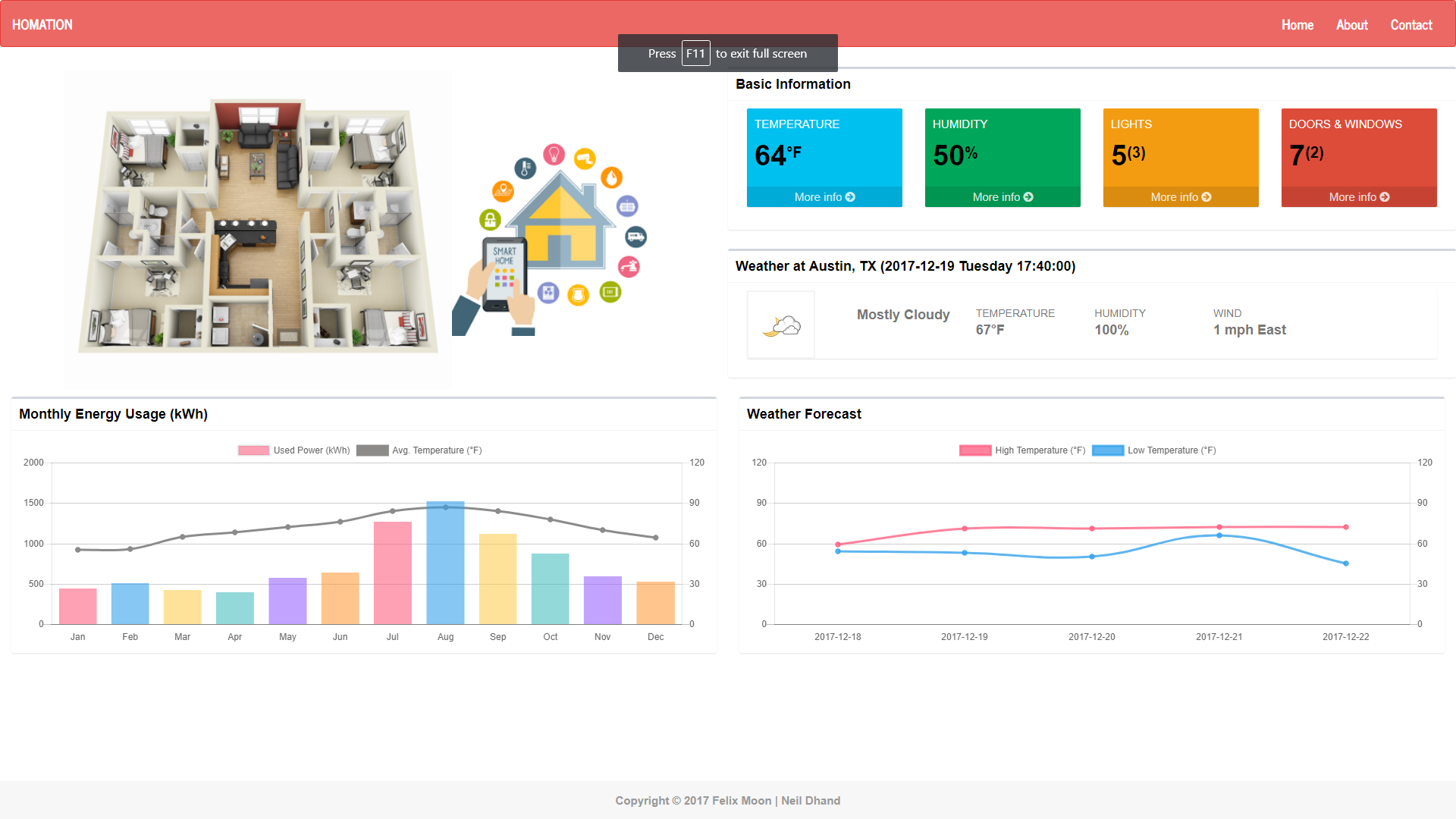Click the green padlock icon
This screenshot has height=819, width=1456.
[490, 220]
